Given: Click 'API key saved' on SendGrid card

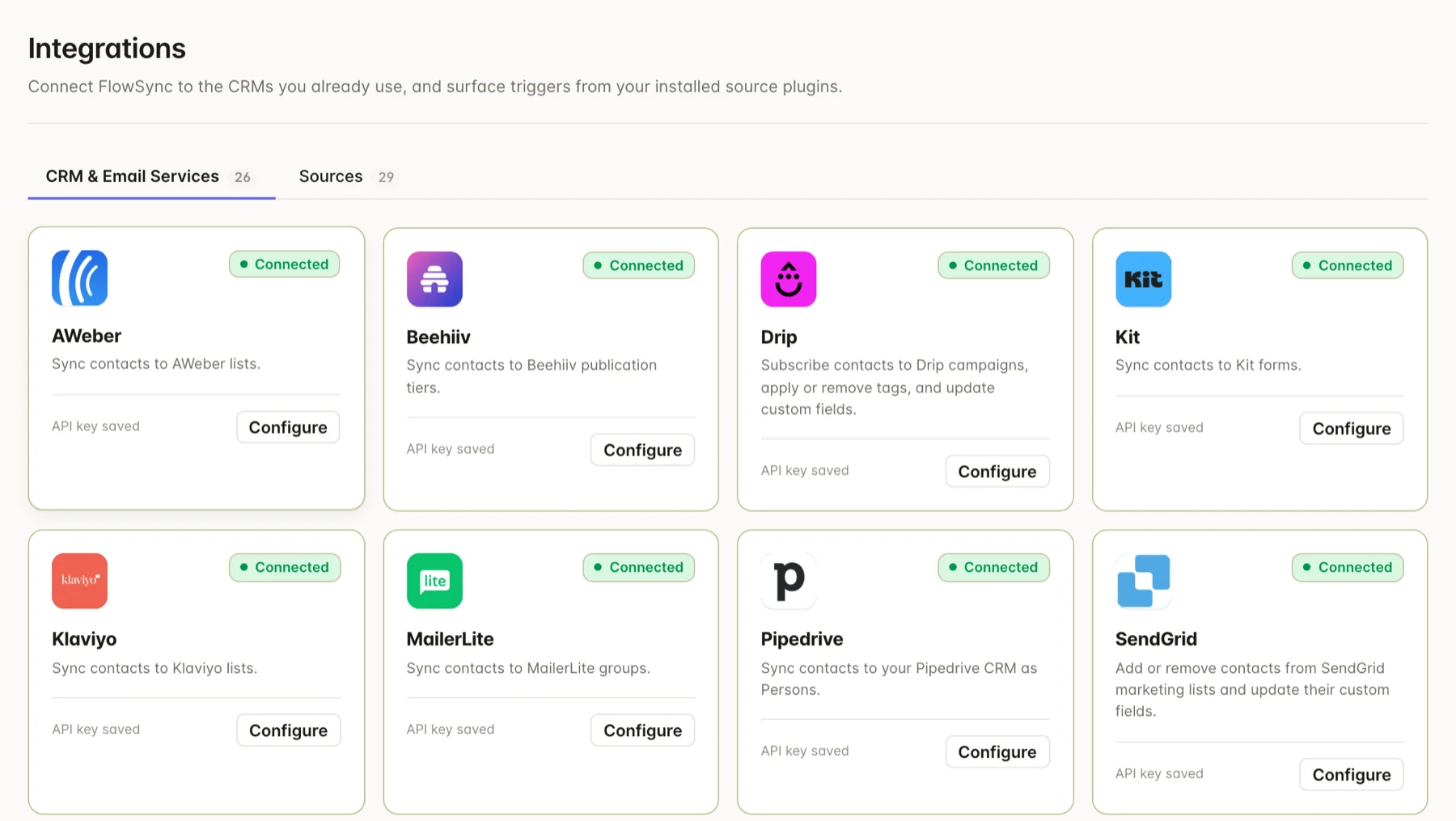Looking at the screenshot, I should (1159, 774).
